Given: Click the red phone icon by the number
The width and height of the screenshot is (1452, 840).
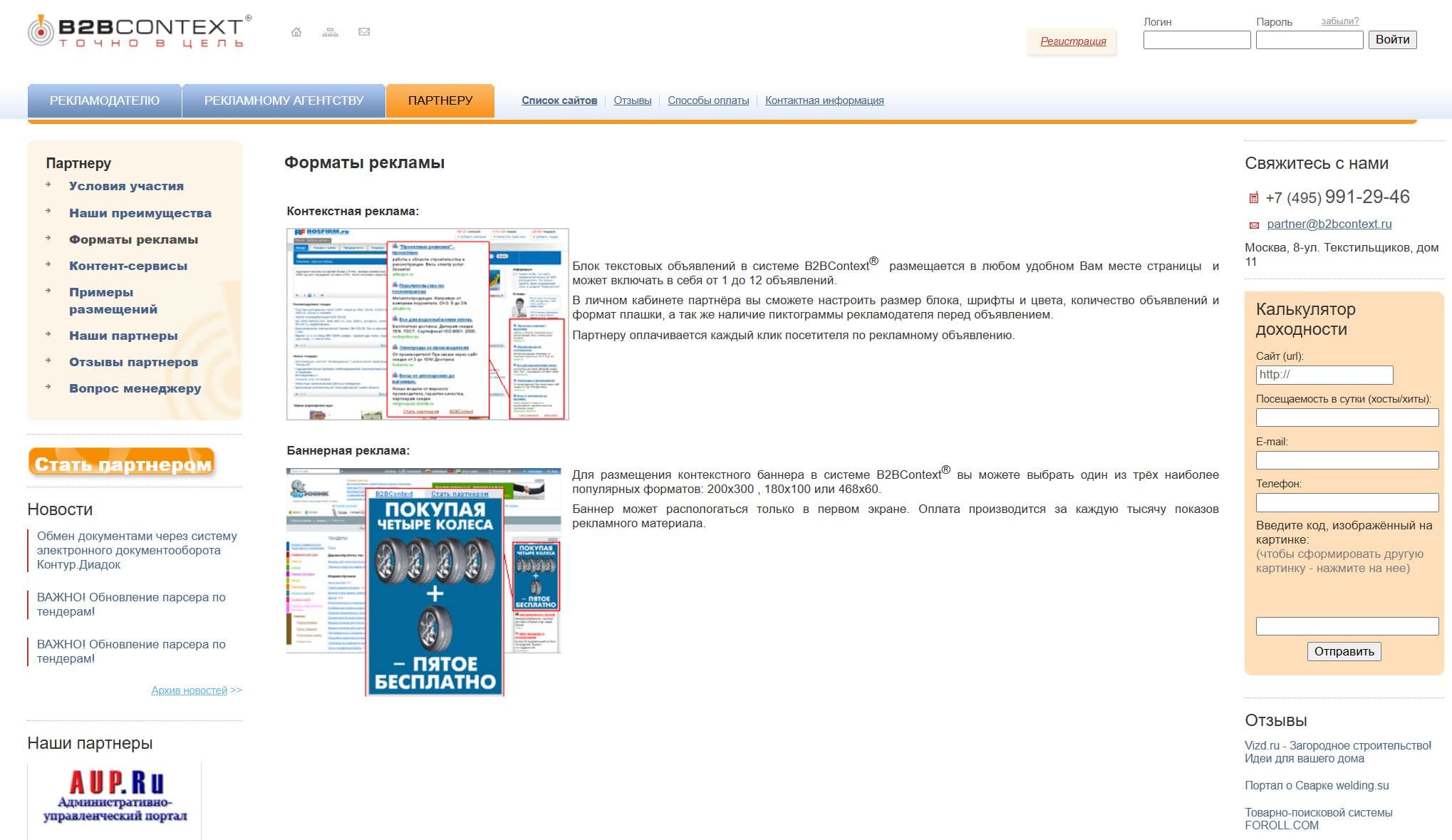Looking at the screenshot, I should (1254, 198).
